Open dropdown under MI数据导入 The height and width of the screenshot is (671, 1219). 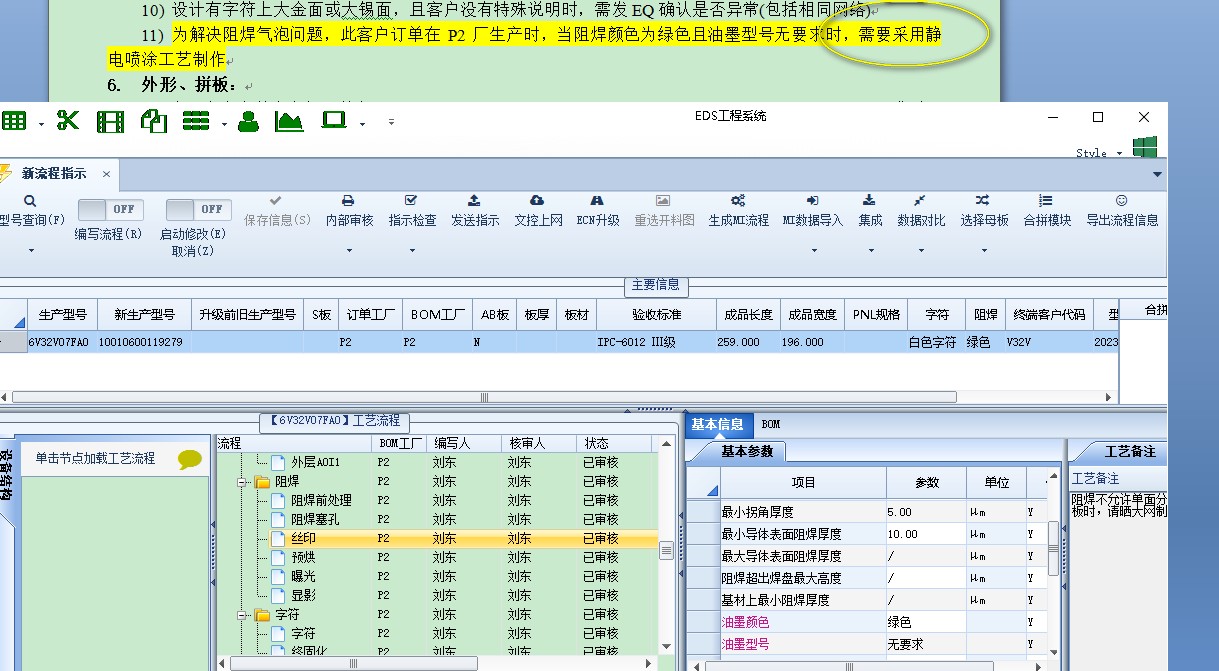pyautogui.click(x=812, y=250)
